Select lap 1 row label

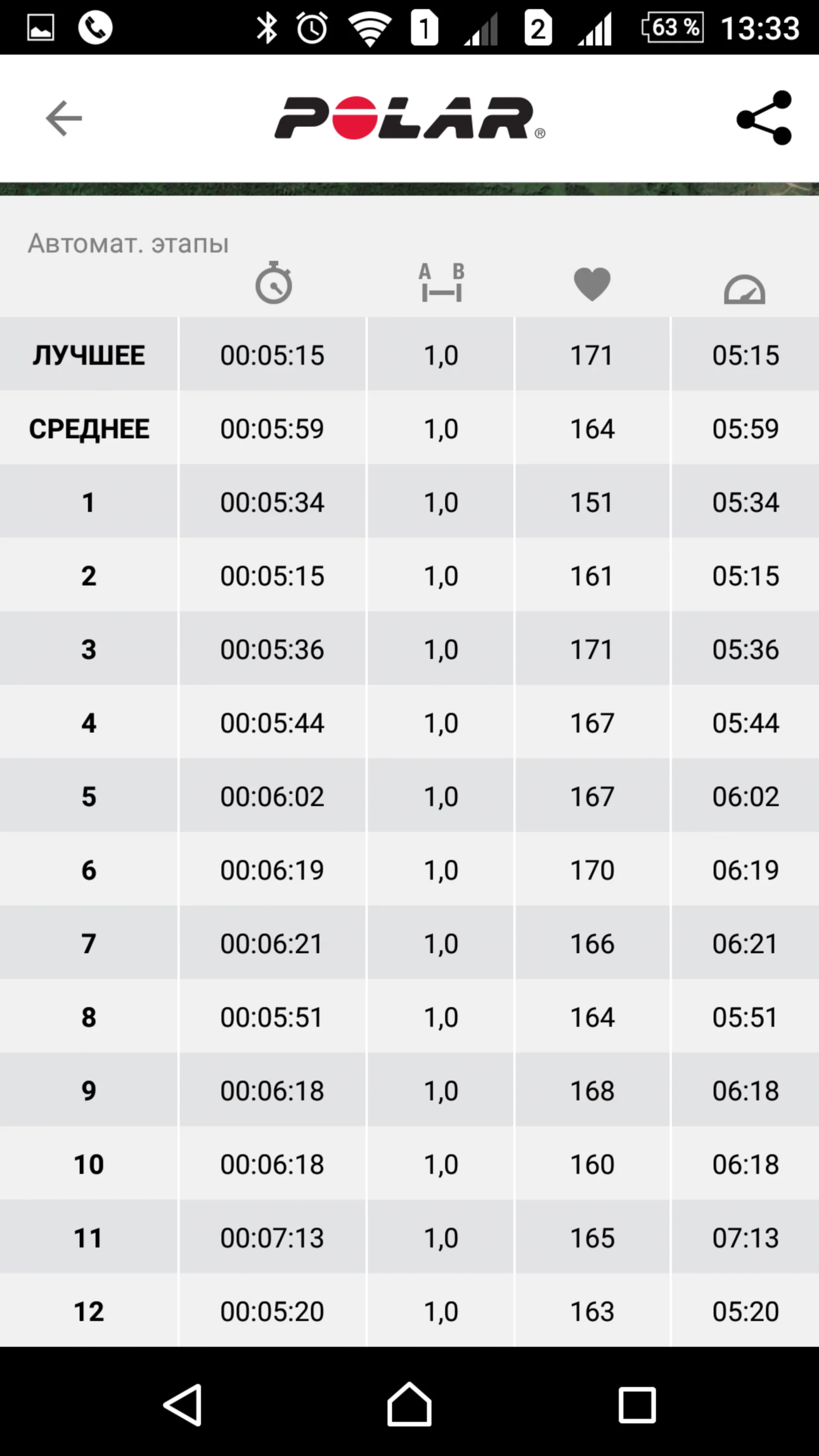point(89,502)
